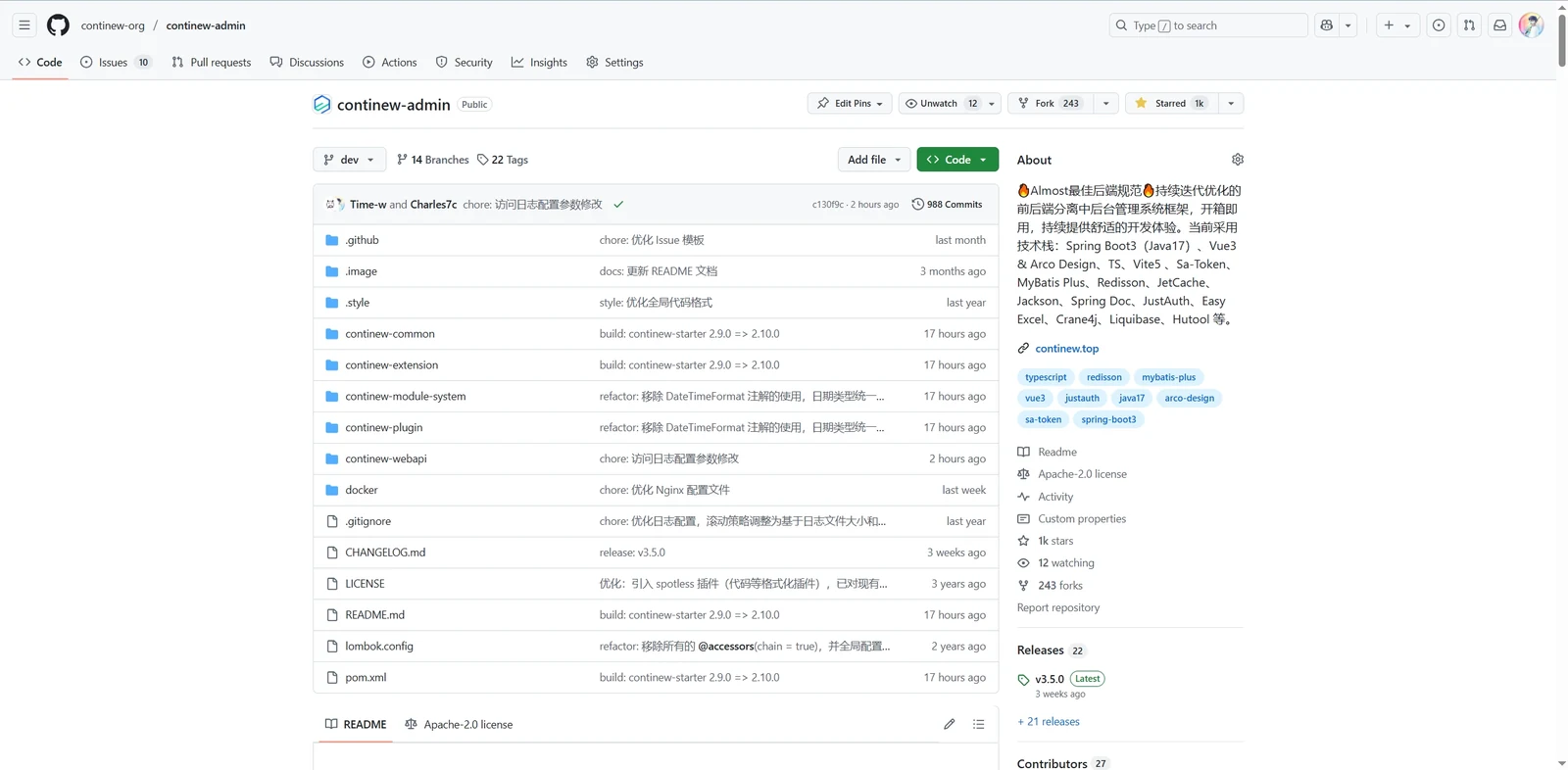The height and width of the screenshot is (770, 1568).
Task: Expand the create new plus dropdown
Action: (x=1397, y=25)
